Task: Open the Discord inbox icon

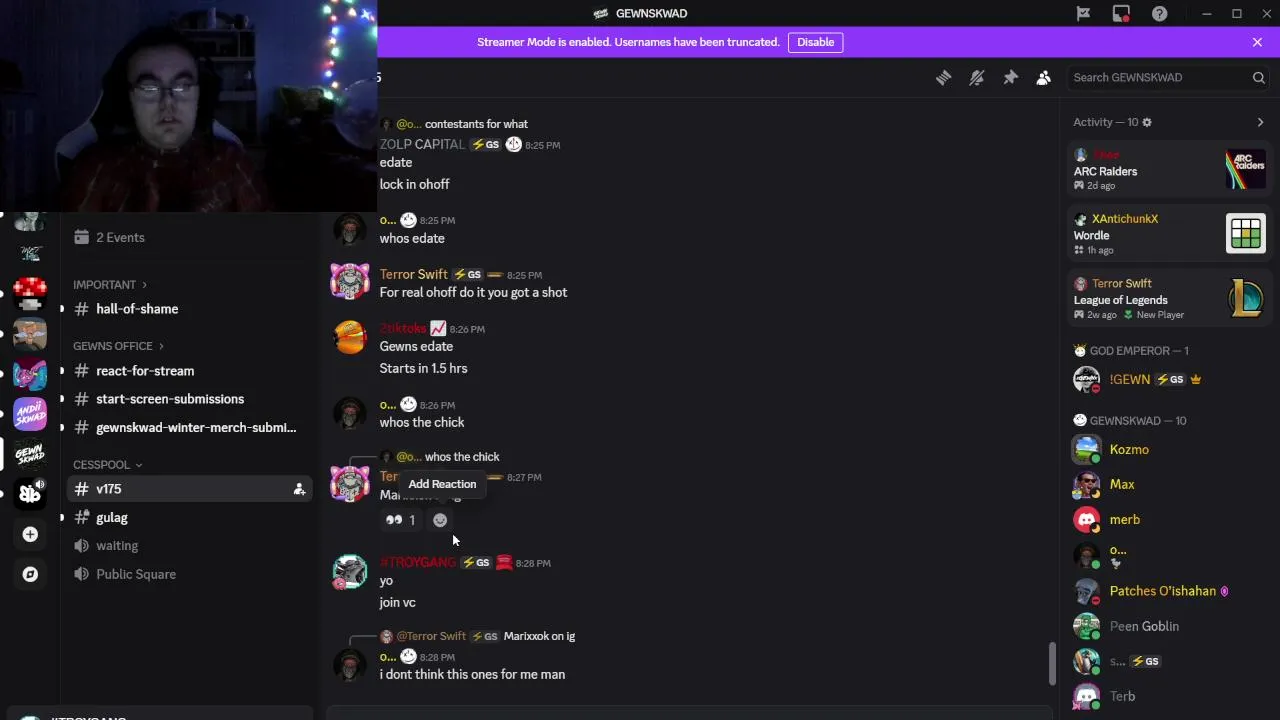Action: click(x=1121, y=13)
